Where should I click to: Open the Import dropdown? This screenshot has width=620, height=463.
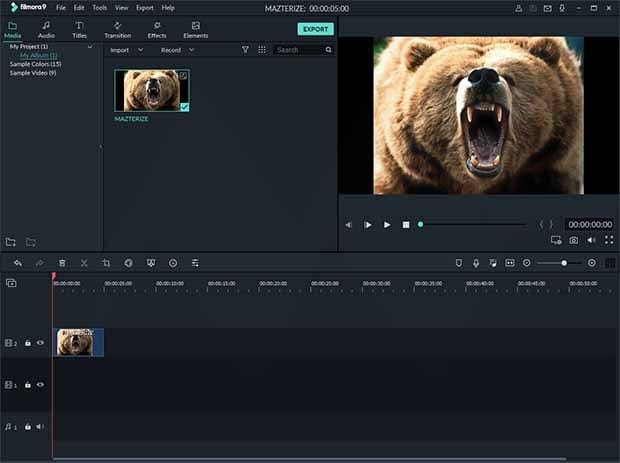(x=126, y=49)
